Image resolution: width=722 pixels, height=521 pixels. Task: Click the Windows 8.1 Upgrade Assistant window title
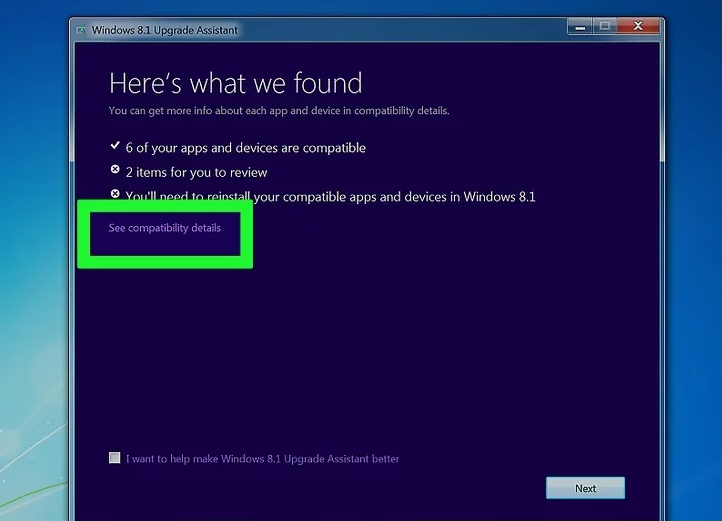164,30
